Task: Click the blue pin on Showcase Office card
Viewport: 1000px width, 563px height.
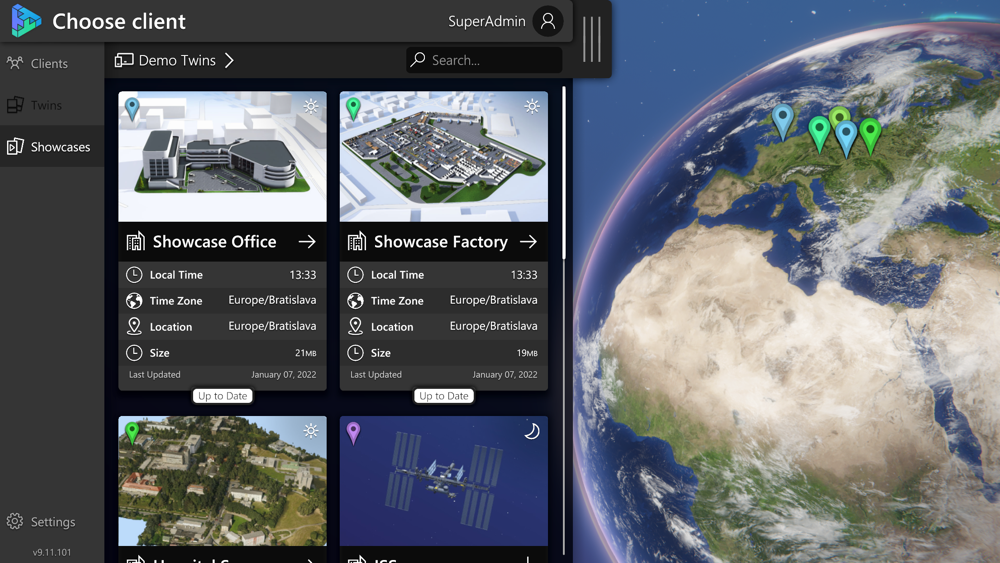Action: pos(132,109)
